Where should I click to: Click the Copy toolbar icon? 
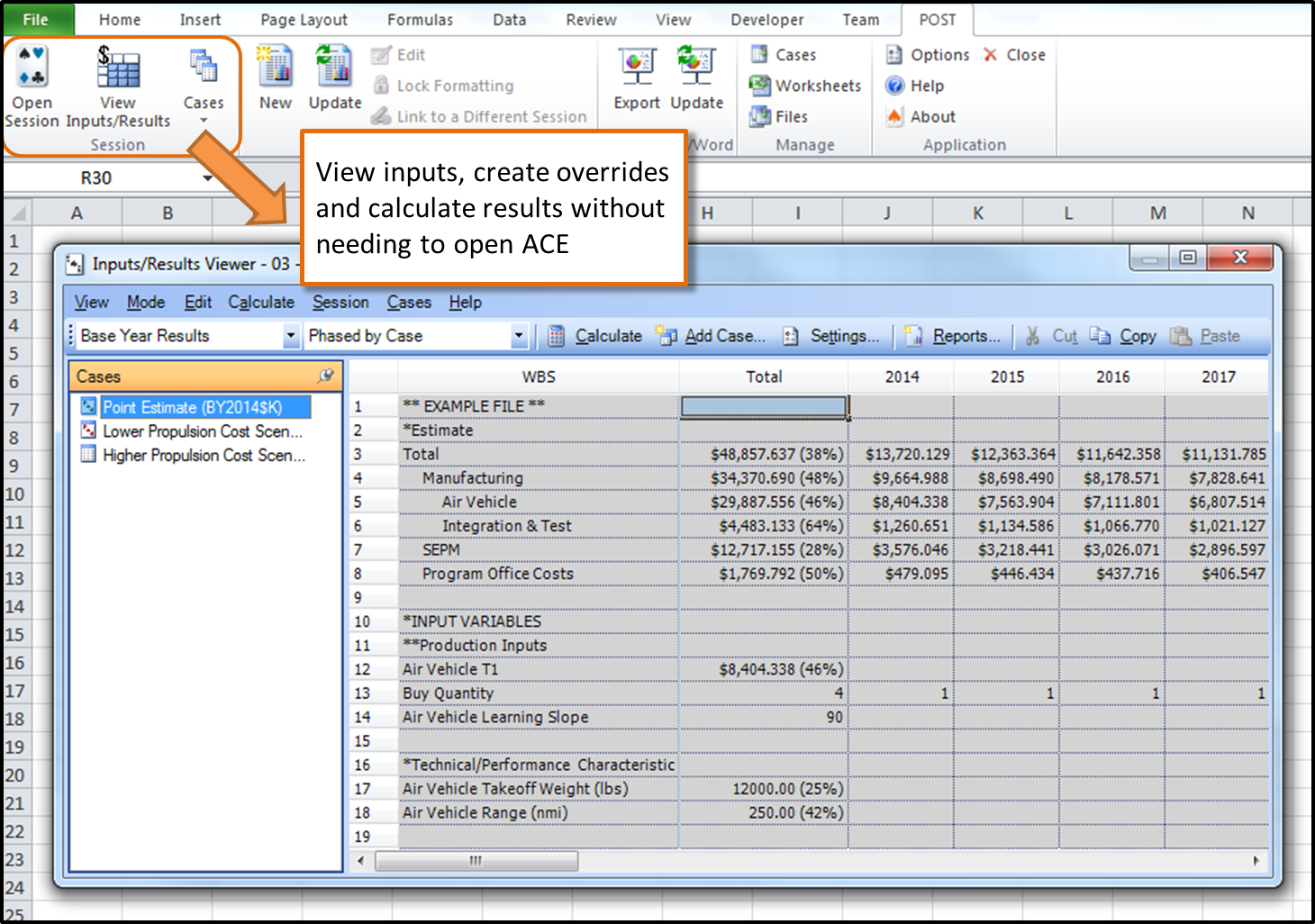click(x=1100, y=336)
